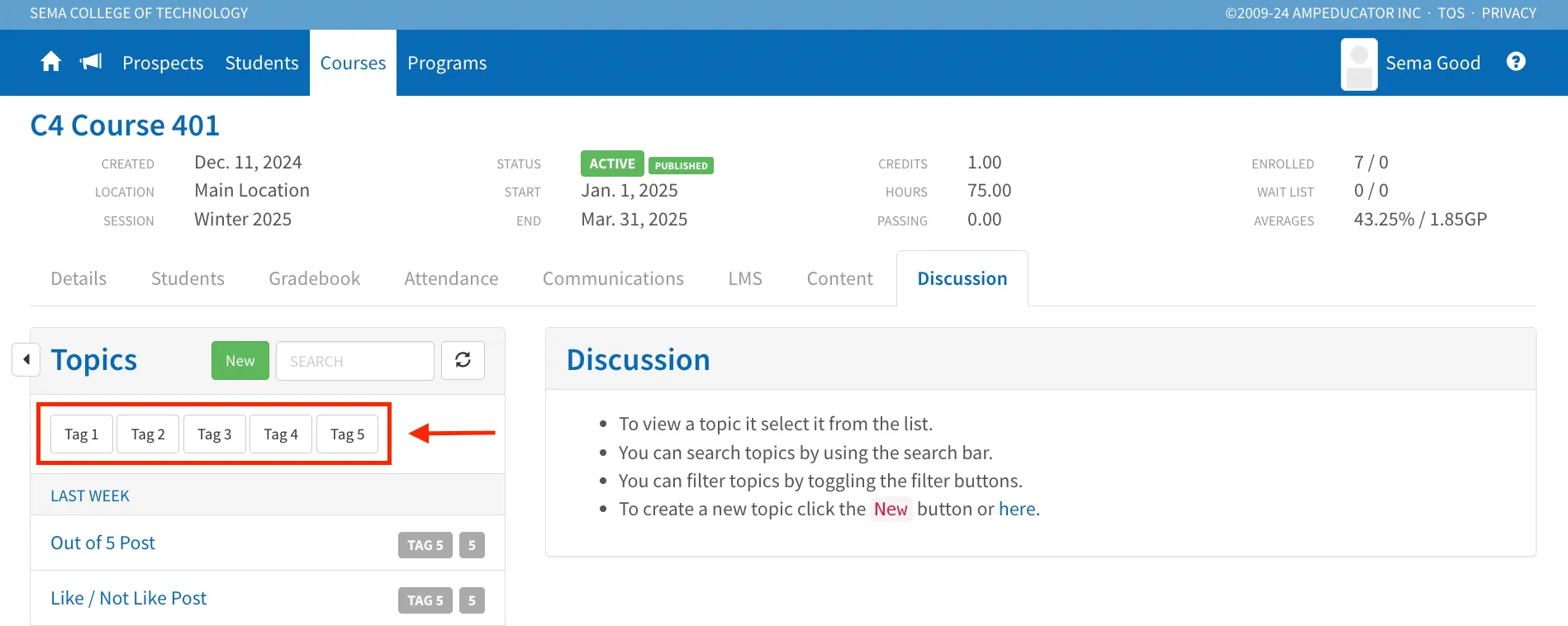
Task: Click the ACTIVE status badge
Action: point(612,164)
